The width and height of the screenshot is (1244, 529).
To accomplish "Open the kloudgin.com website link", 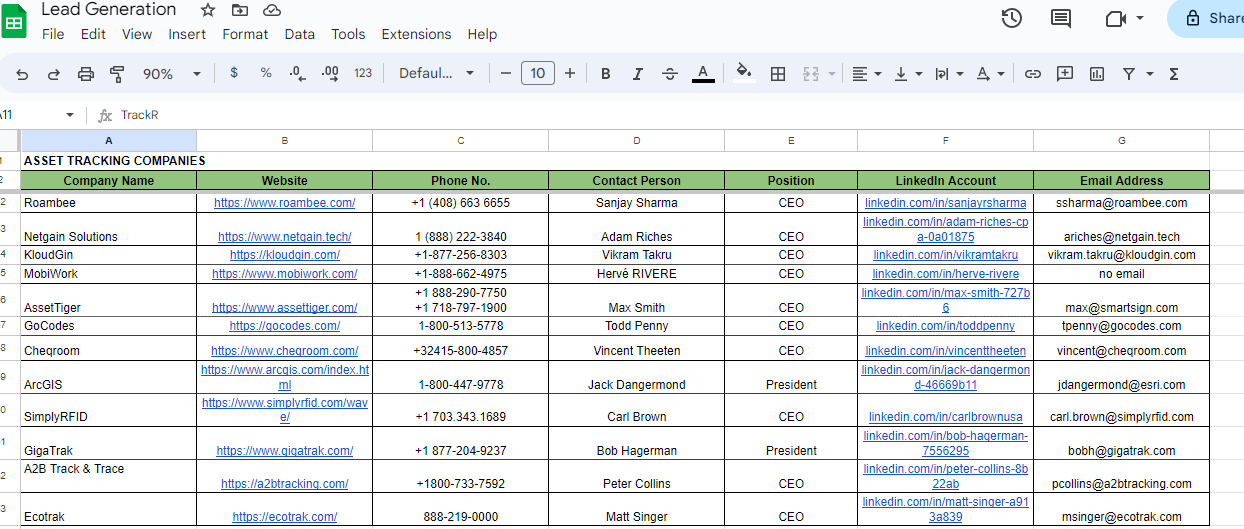I will (284, 255).
